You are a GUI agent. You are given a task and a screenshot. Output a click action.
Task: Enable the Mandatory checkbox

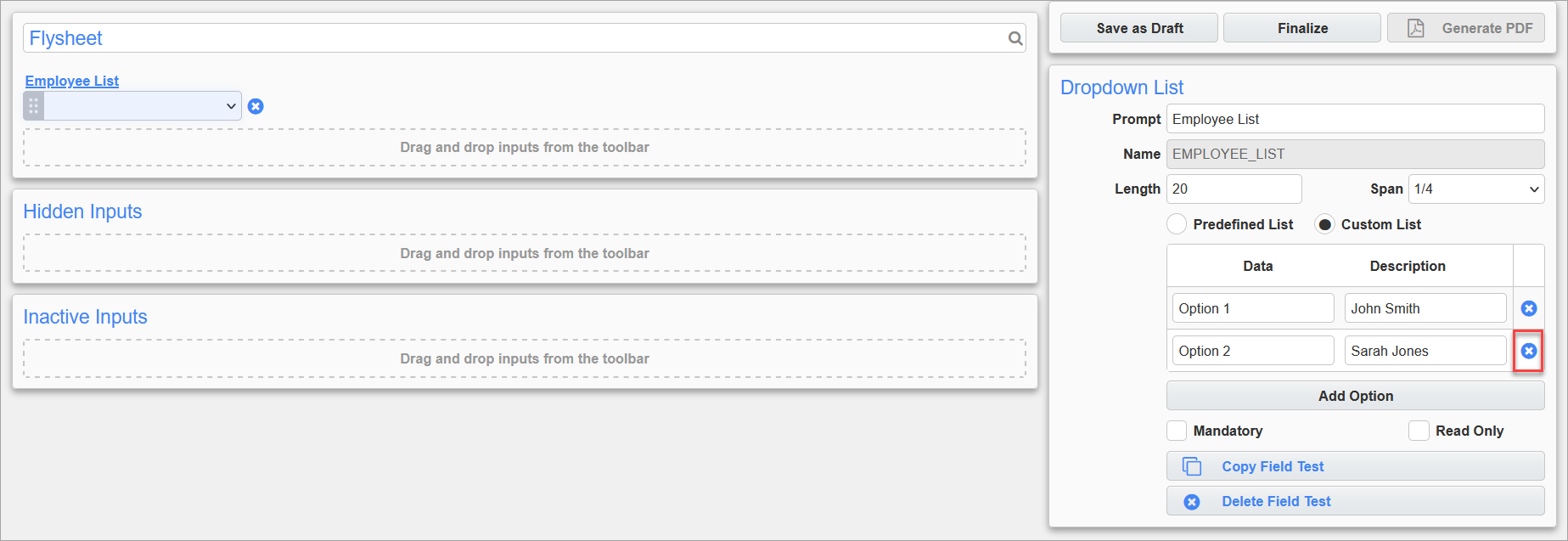click(x=1177, y=431)
